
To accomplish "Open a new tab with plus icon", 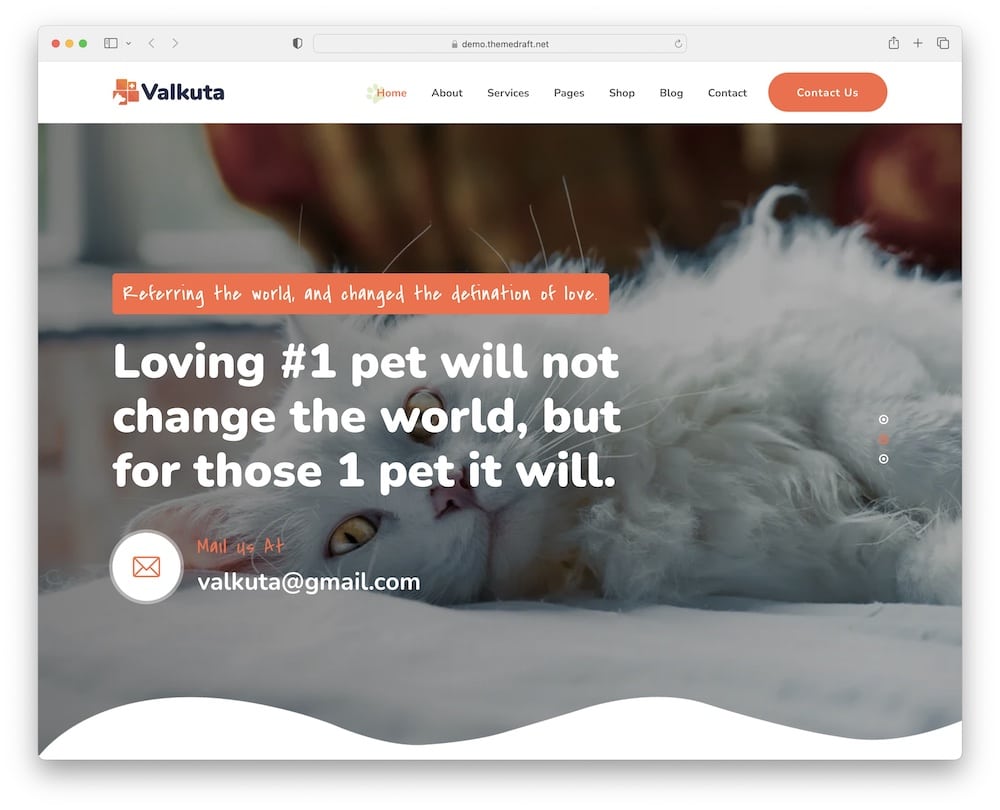I will pyautogui.click(x=918, y=43).
